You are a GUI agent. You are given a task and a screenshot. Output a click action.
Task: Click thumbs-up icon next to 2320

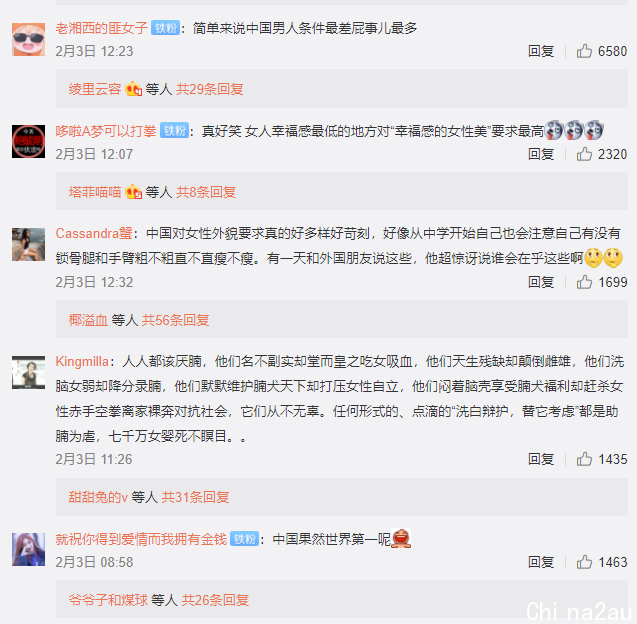(584, 154)
